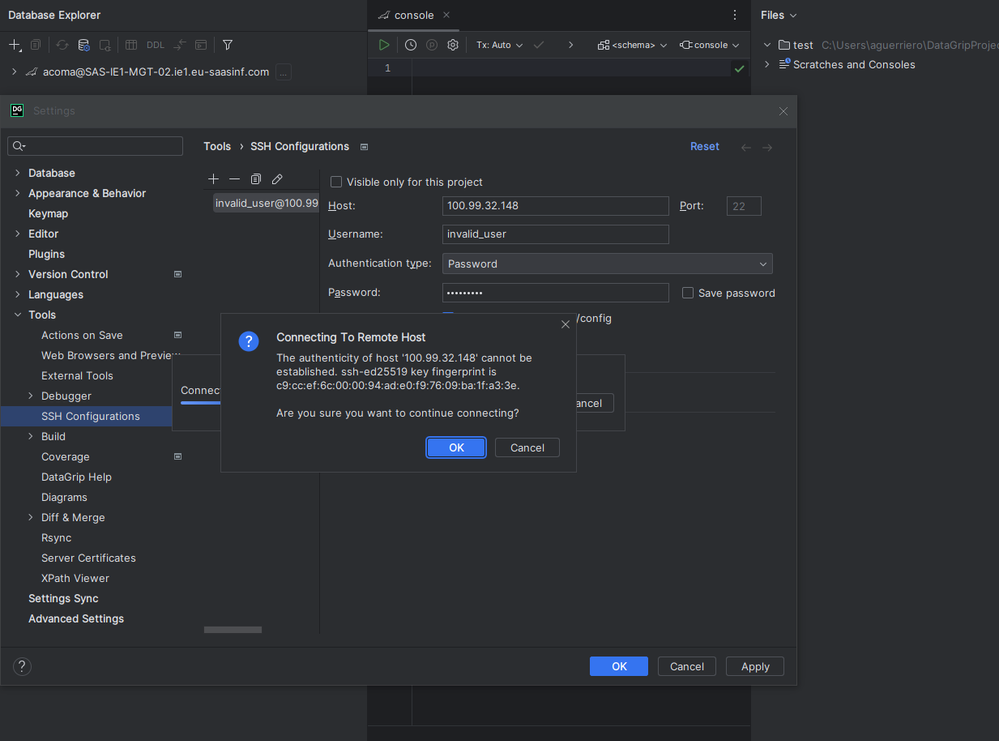Screen dimensions: 999x741
Task: Enable Visible only for this project checkbox
Action: tap(336, 182)
